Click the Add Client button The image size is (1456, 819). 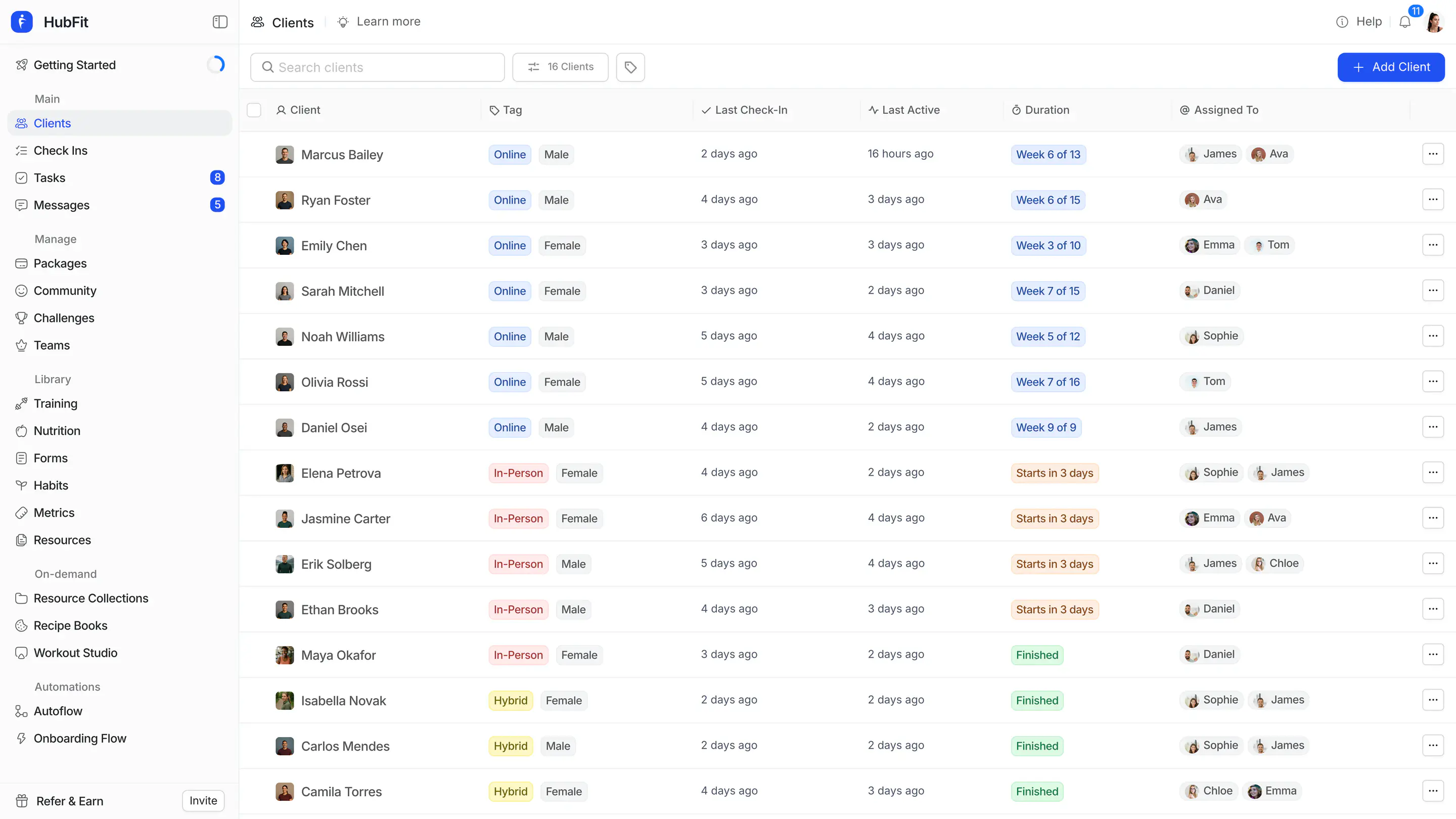point(1391,67)
